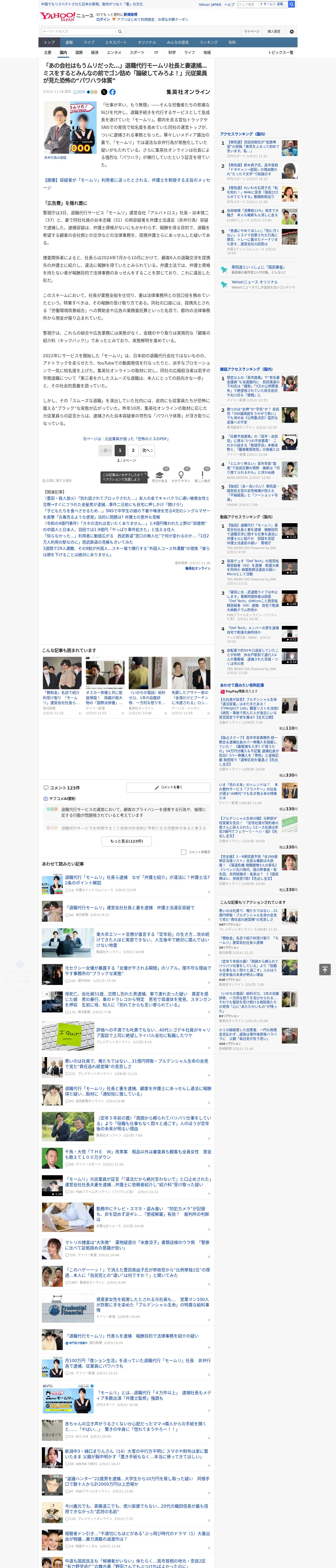The image size is (336, 1568).
Task: Click the ログイン link
Action: 103,20
